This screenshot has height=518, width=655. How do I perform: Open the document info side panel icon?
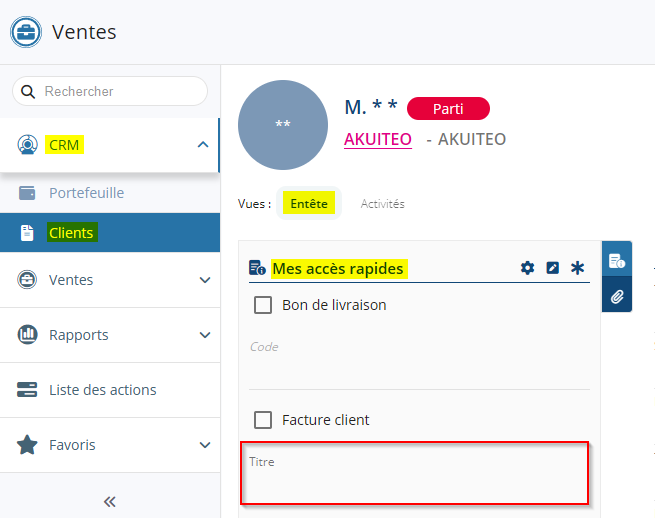tap(617, 261)
